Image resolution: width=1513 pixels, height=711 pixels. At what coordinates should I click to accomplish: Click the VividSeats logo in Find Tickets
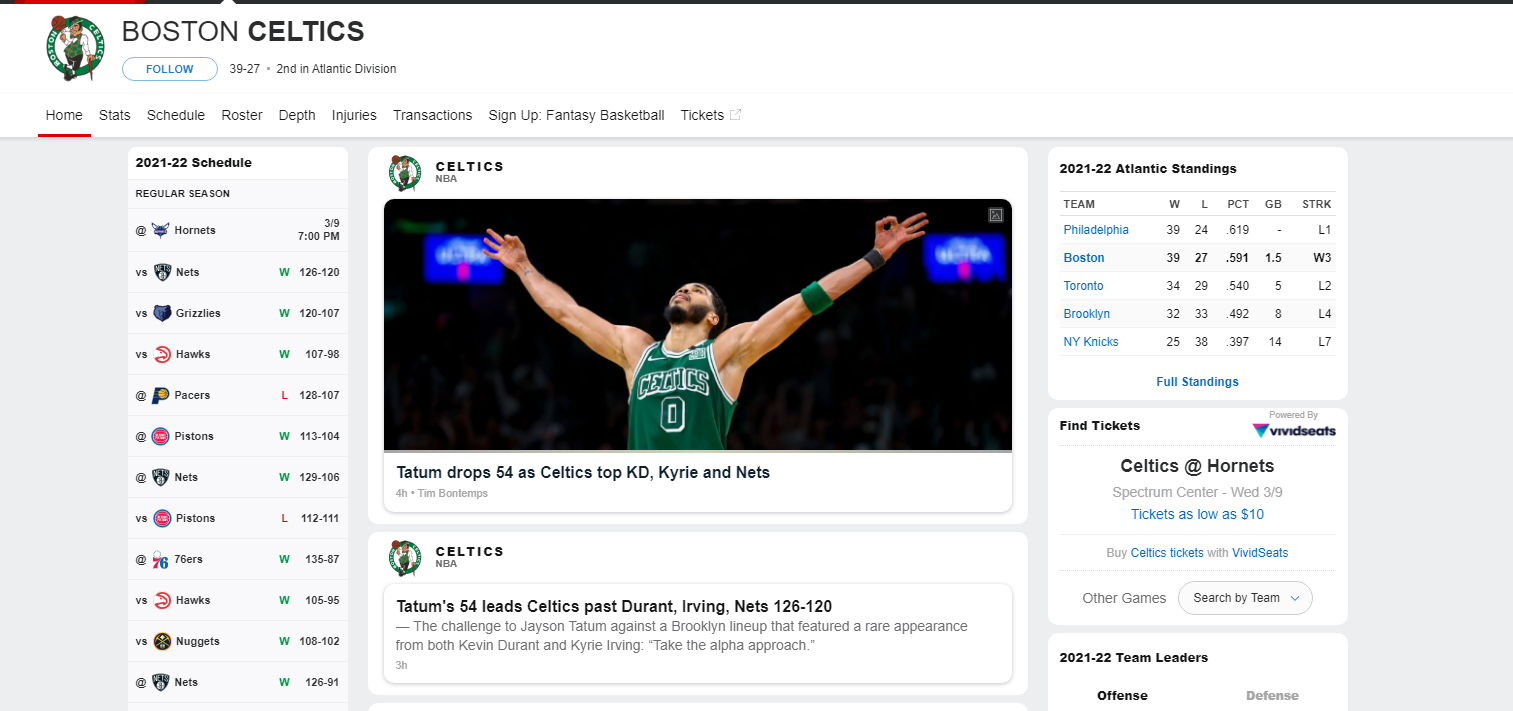pos(1294,431)
